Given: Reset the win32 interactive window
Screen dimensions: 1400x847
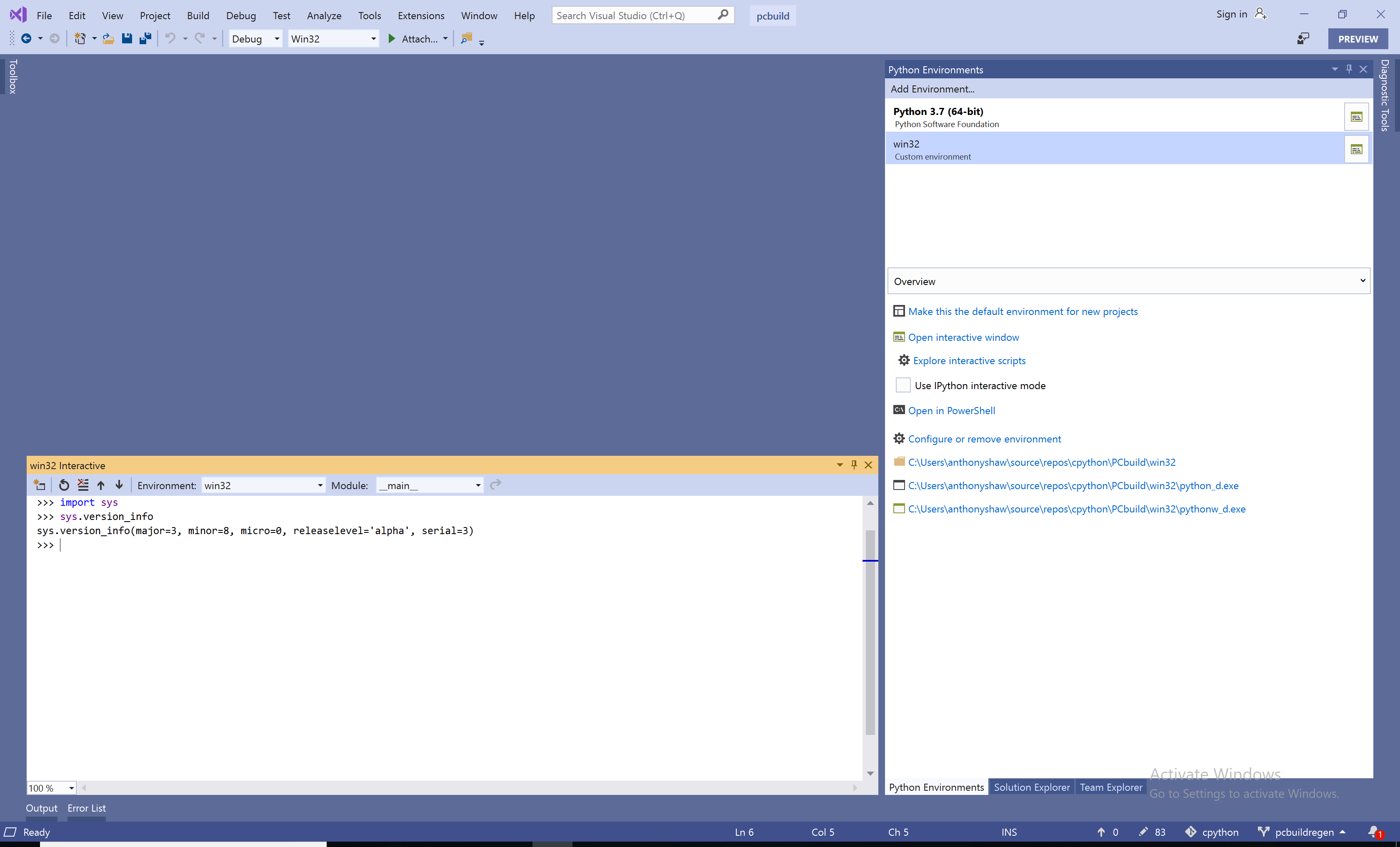Looking at the screenshot, I should 64,485.
